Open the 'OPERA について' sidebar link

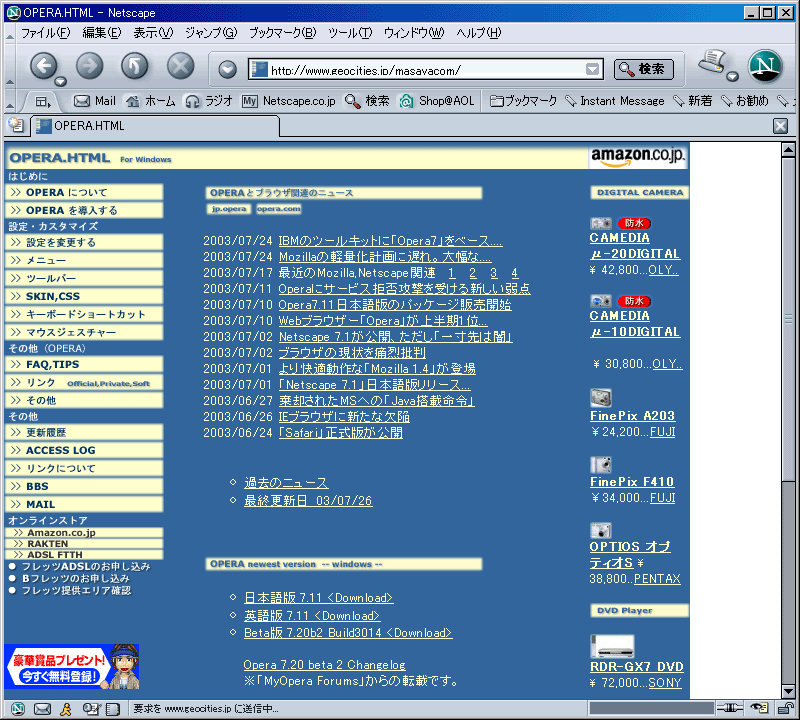(84, 192)
